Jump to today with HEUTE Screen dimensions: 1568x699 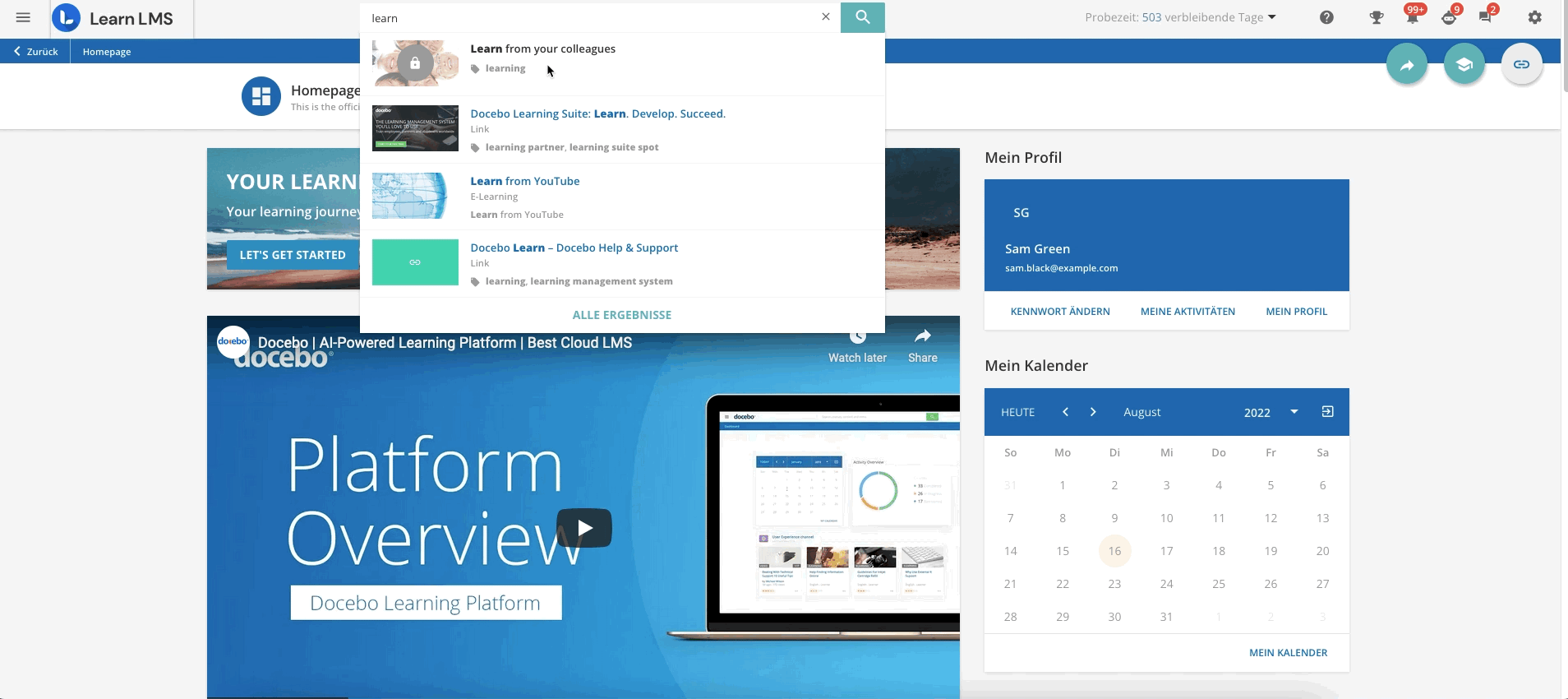pyautogui.click(x=1017, y=412)
